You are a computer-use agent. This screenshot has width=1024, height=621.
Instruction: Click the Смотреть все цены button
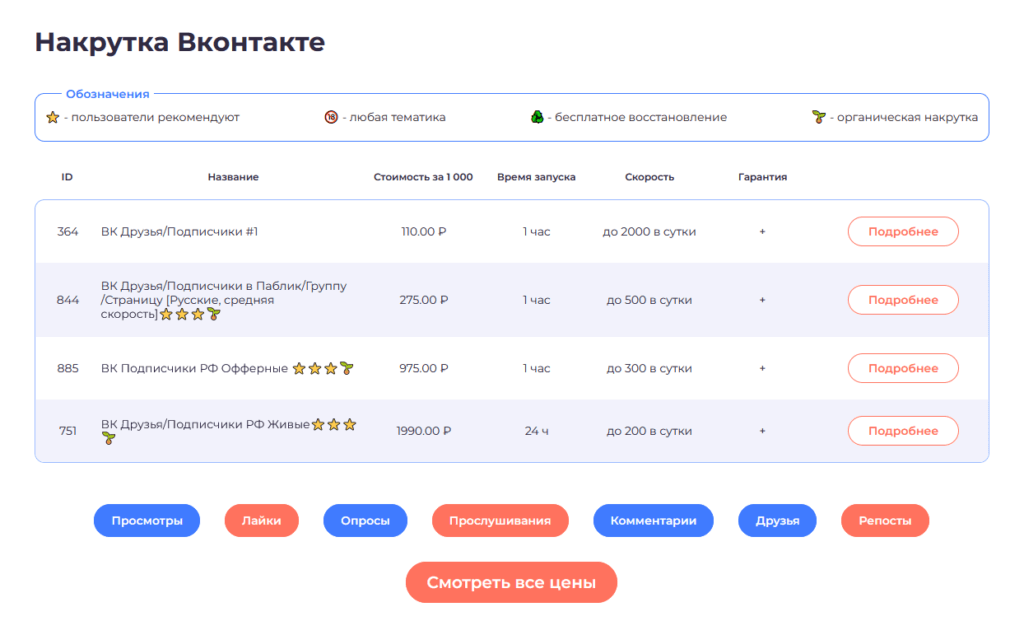pyautogui.click(x=511, y=582)
